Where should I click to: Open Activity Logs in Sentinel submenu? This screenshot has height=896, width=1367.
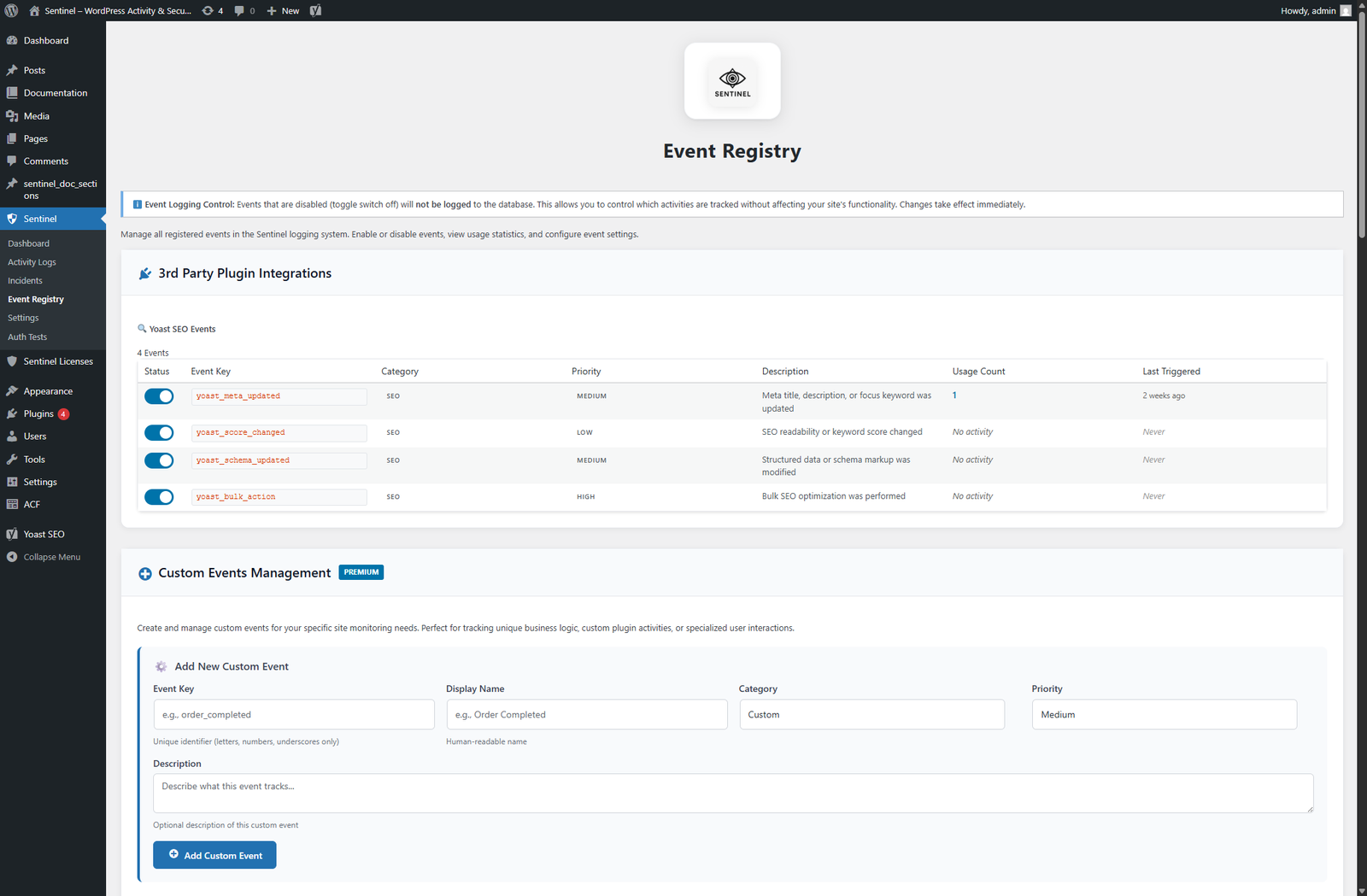pos(32,262)
